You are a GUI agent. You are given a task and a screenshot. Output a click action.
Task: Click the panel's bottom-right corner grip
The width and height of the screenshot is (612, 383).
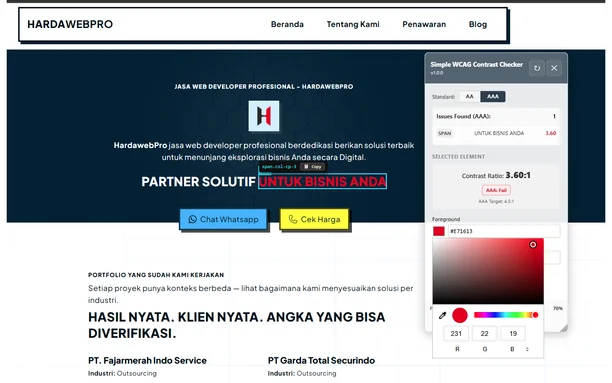pyautogui.click(x=563, y=328)
